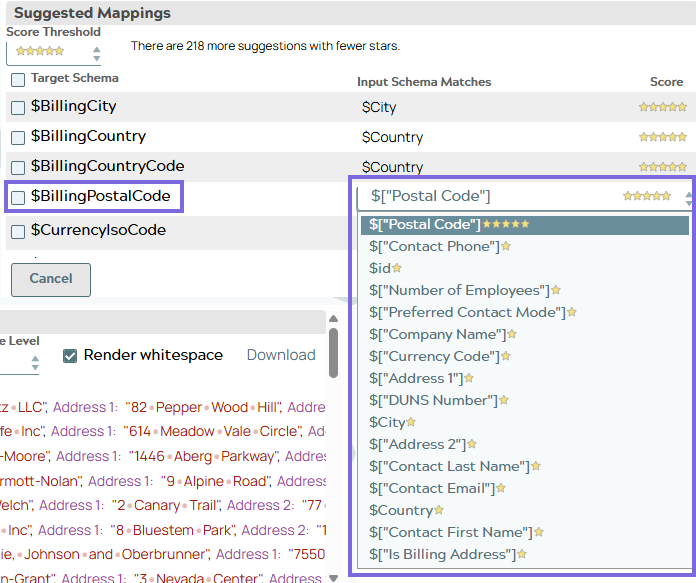The width and height of the screenshot is (696, 583).
Task: Enable the $BillingCountry mapping checkbox
Action: [18, 137]
